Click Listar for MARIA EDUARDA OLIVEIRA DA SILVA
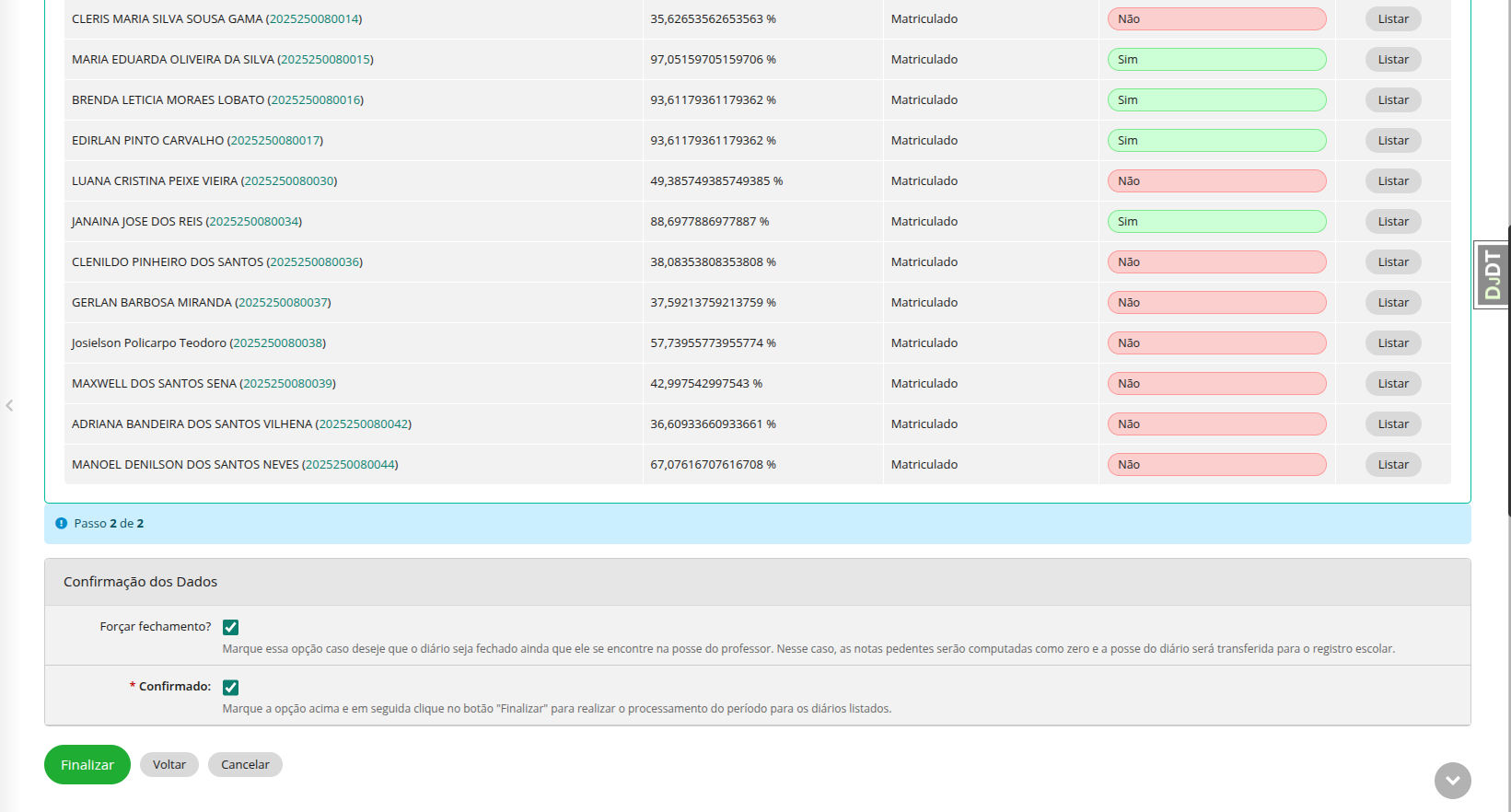This screenshot has width=1511, height=812. coord(1393,59)
